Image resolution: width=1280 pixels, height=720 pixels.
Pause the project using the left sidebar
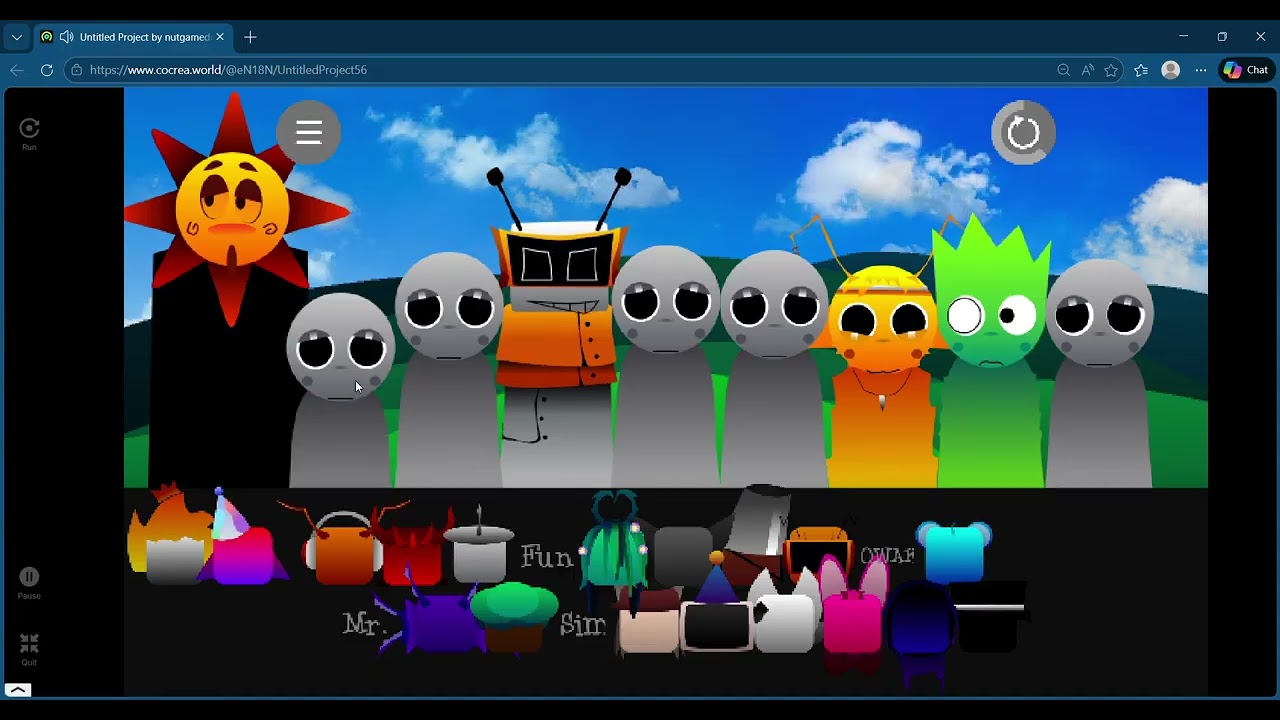pyautogui.click(x=29, y=582)
